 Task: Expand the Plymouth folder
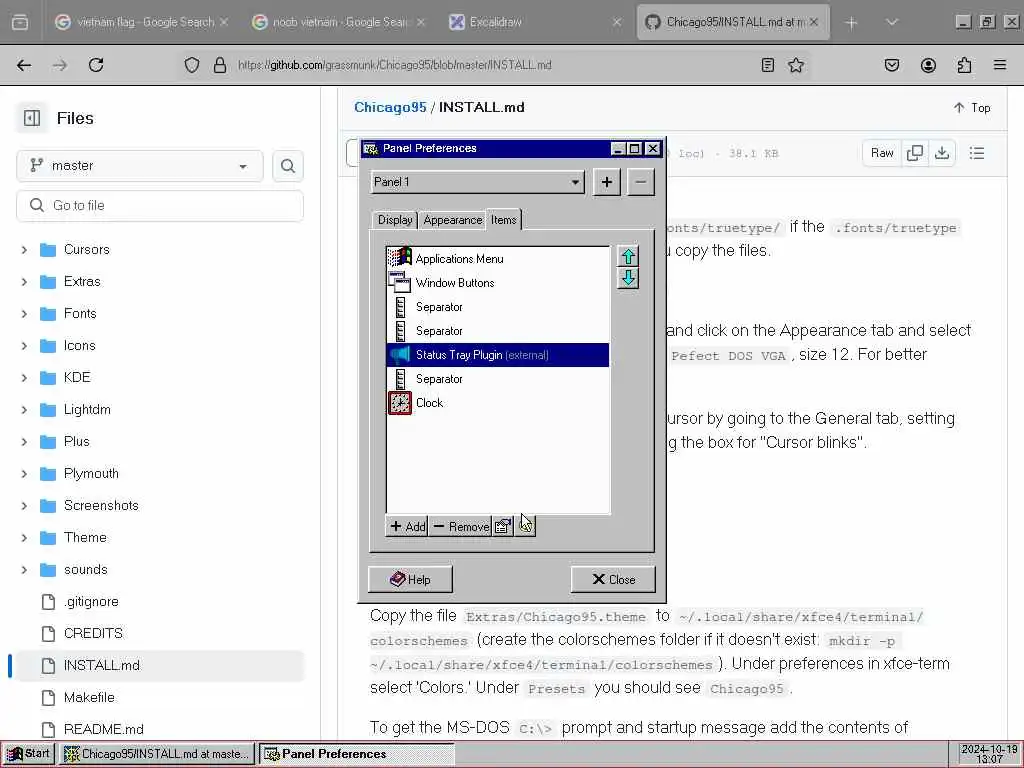[24, 473]
